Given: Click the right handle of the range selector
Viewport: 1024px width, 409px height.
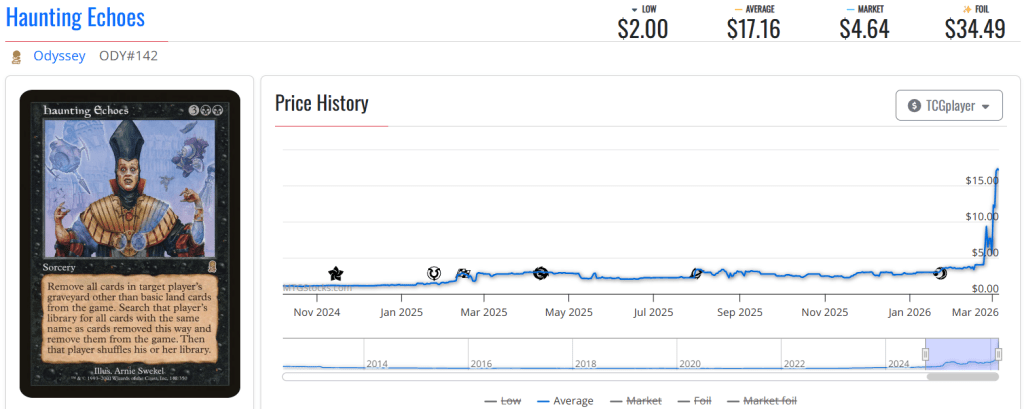Looking at the screenshot, I should pyautogui.click(x=999, y=354).
